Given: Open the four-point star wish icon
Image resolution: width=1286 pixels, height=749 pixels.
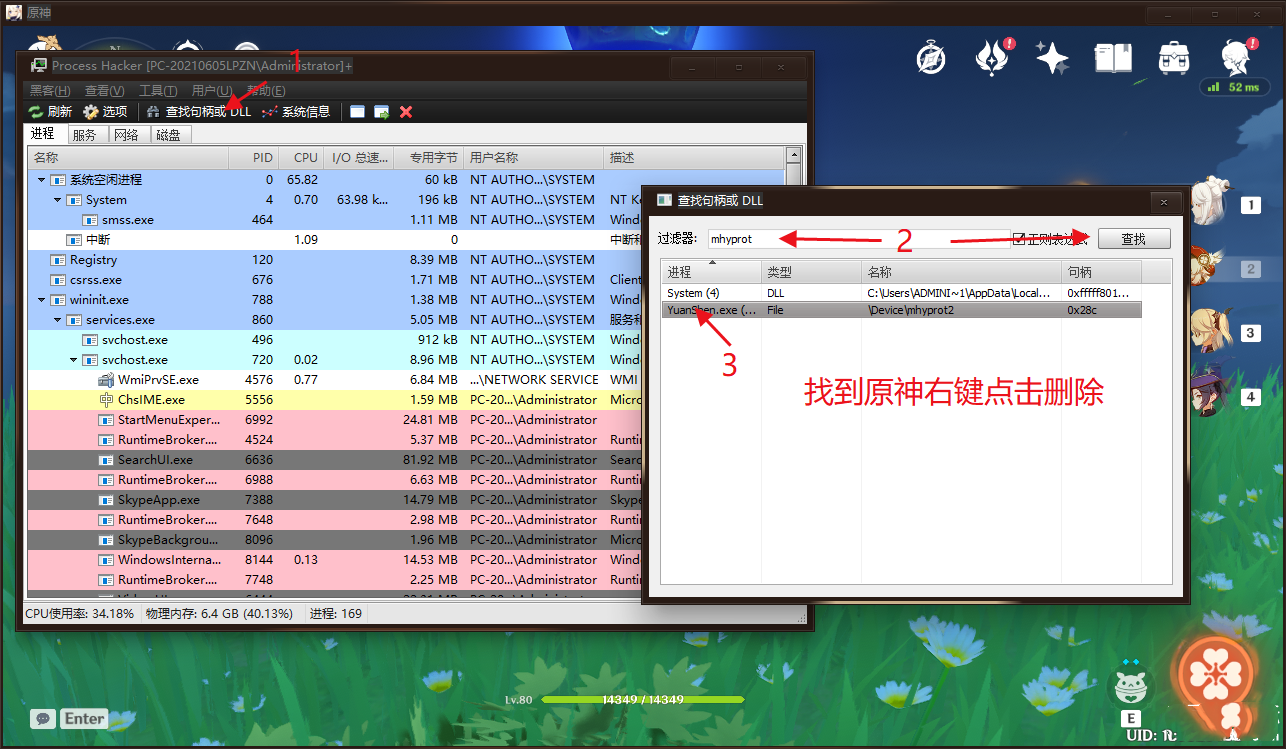Looking at the screenshot, I should [1052, 58].
